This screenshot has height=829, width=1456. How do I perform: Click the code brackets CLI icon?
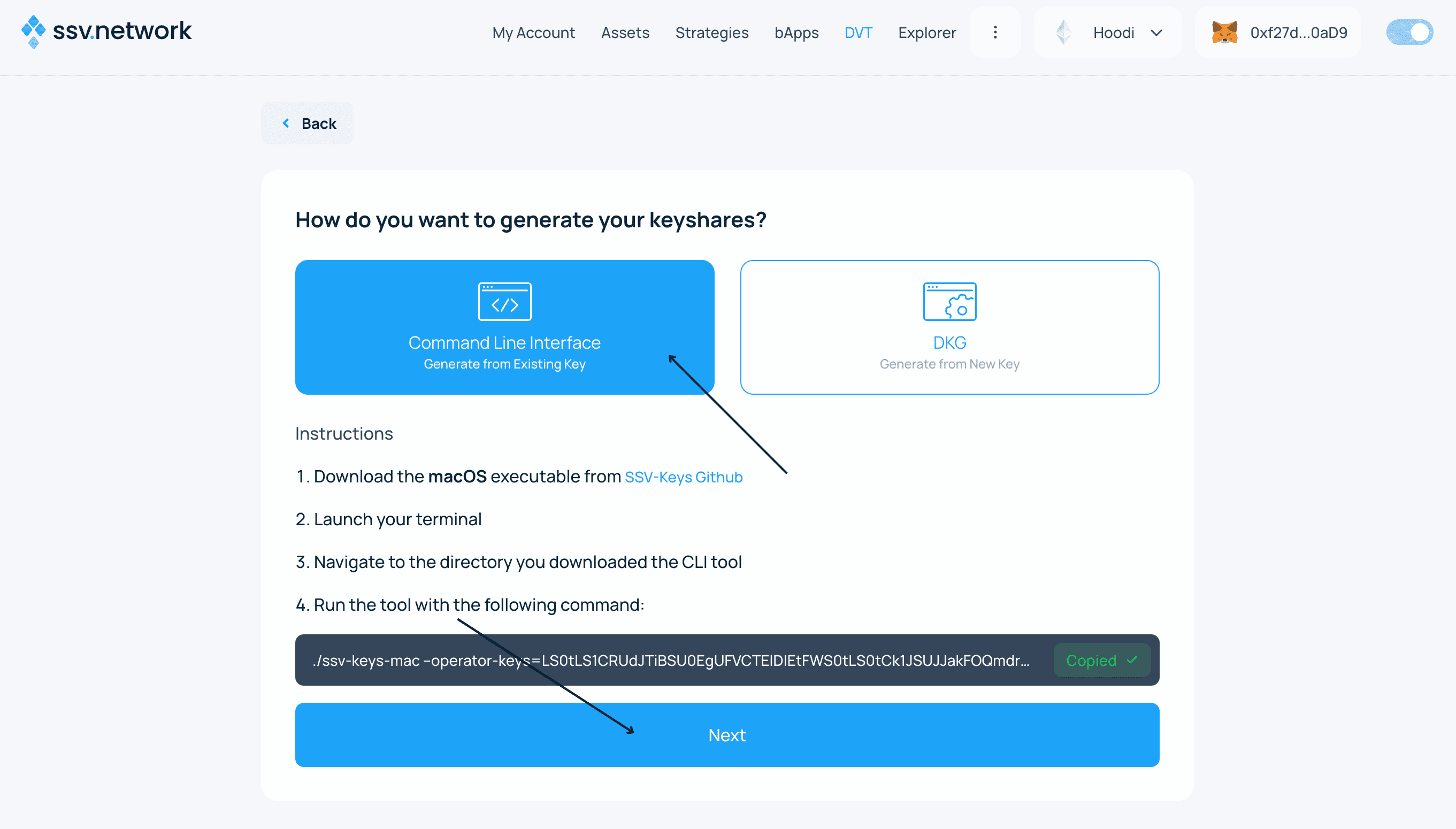(x=504, y=302)
